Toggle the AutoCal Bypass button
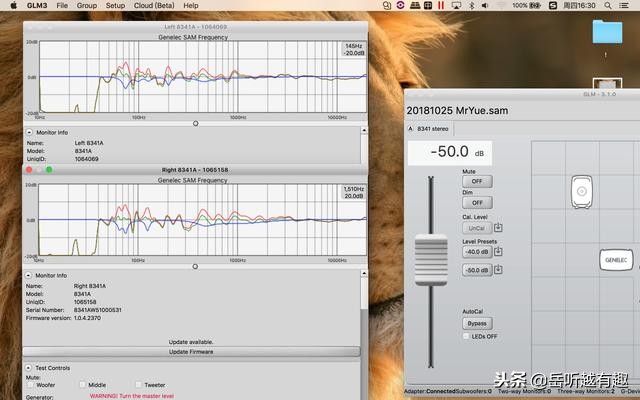 pyautogui.click(x=477, y=323)
